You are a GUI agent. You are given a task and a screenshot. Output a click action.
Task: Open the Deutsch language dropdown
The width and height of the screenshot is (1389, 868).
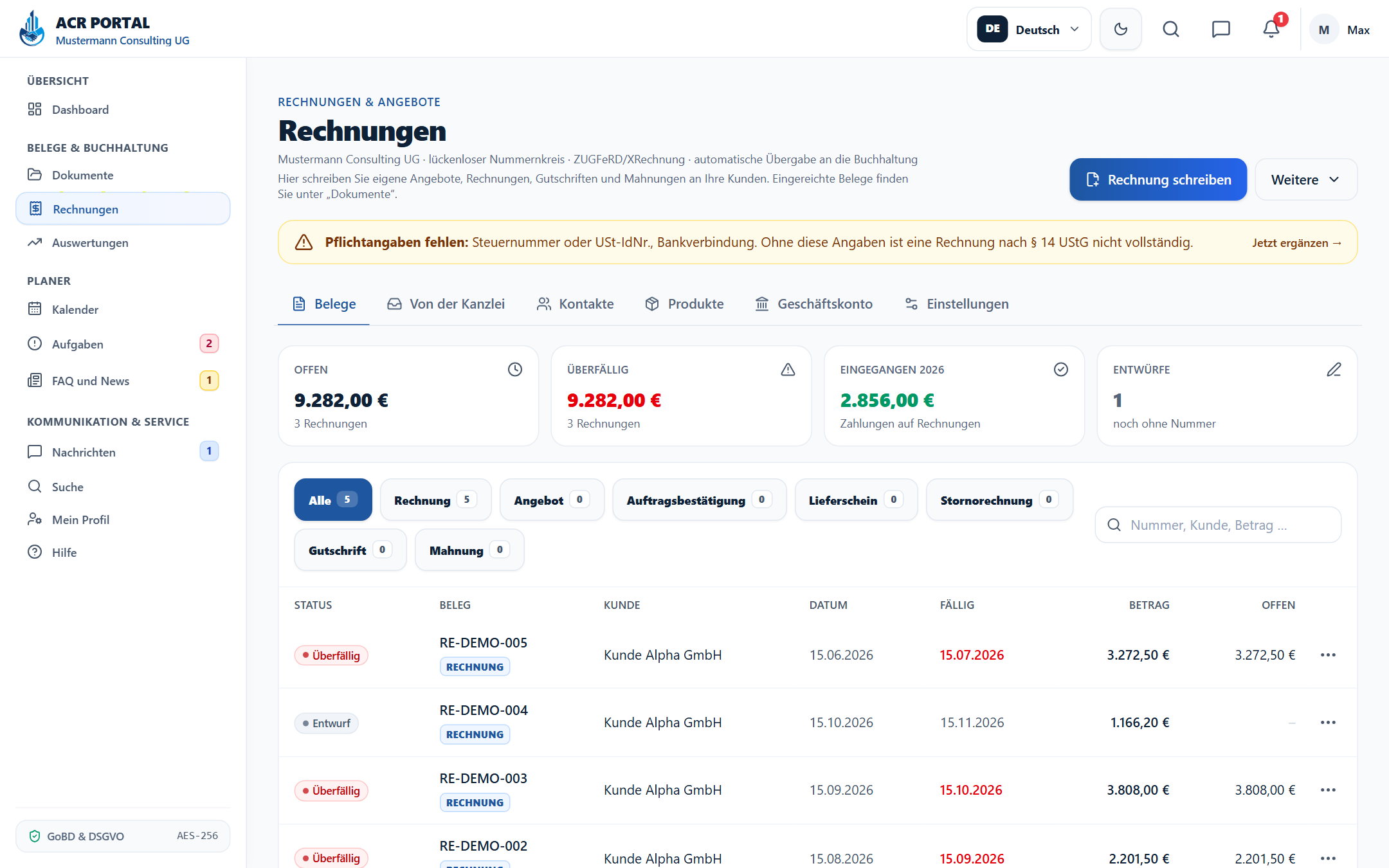(1029, 29)
